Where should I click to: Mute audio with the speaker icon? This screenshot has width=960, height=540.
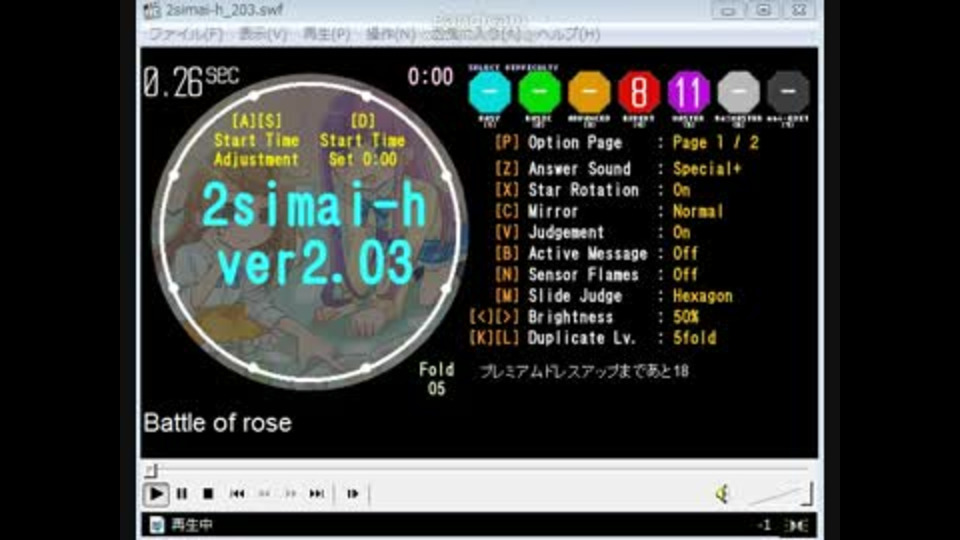pyautogui.click(x=723, y=493)
